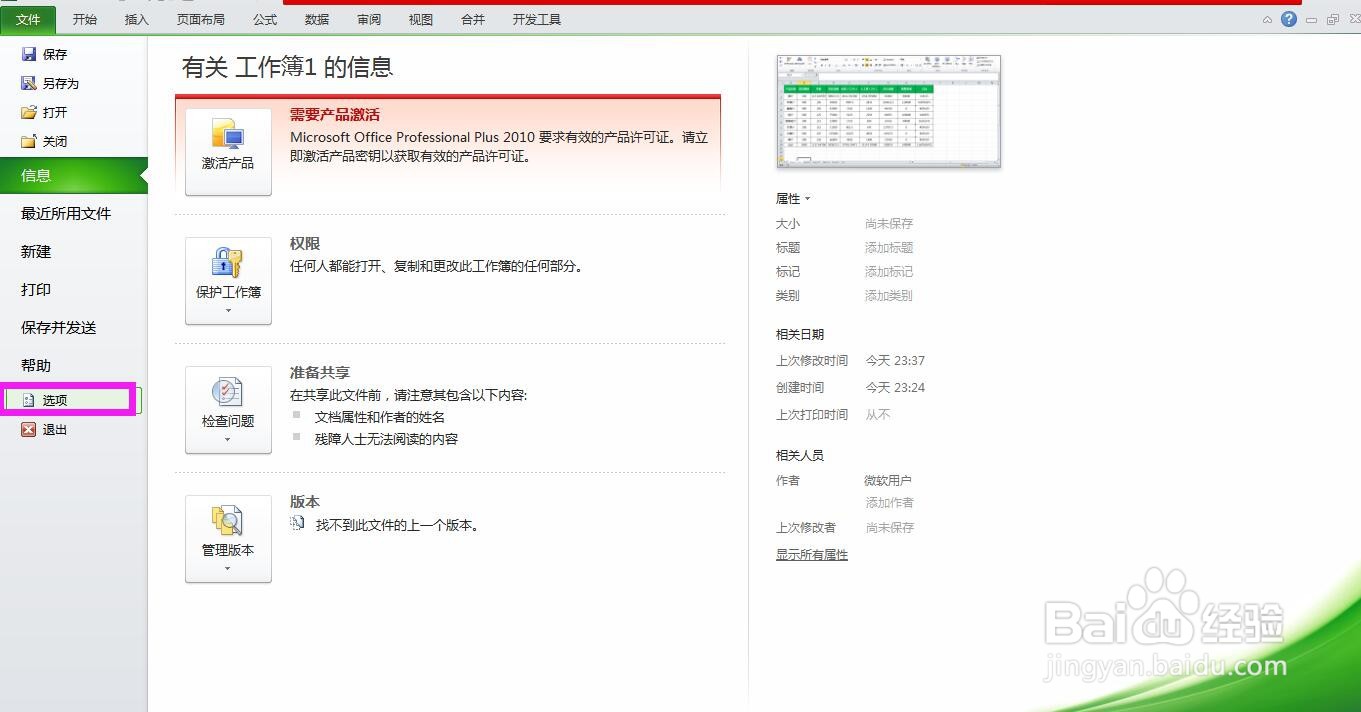Click text 文档属性和作者的姓名
This screenshot has width=1361, height=712.
(x=380, y=417)
